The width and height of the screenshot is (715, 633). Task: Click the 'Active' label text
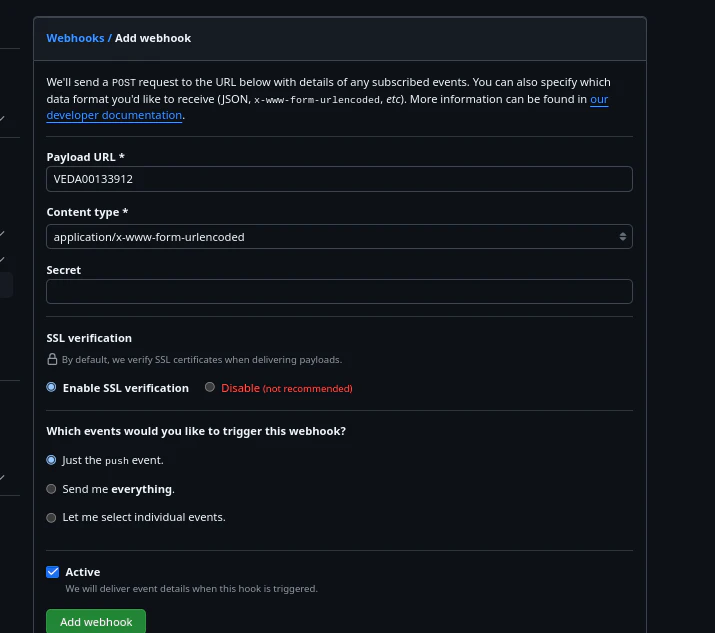click(x=83, y=572)
